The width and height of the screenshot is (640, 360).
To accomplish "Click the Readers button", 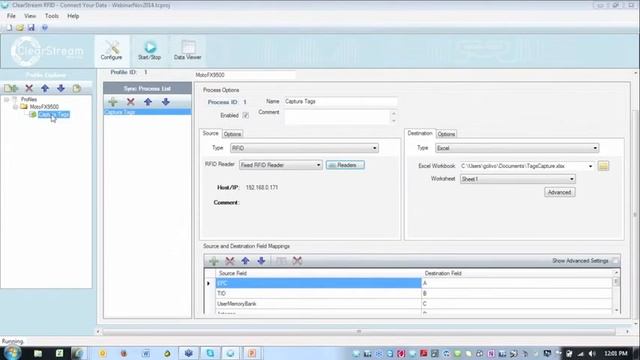I will pyautogui.click(x=345, y=165).
